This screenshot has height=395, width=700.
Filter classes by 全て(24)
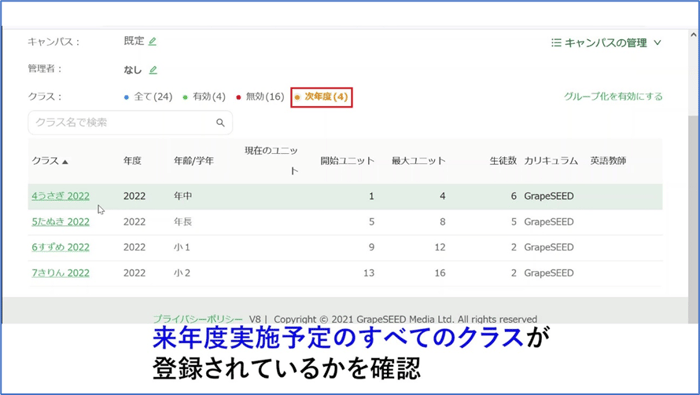(148, 97)
